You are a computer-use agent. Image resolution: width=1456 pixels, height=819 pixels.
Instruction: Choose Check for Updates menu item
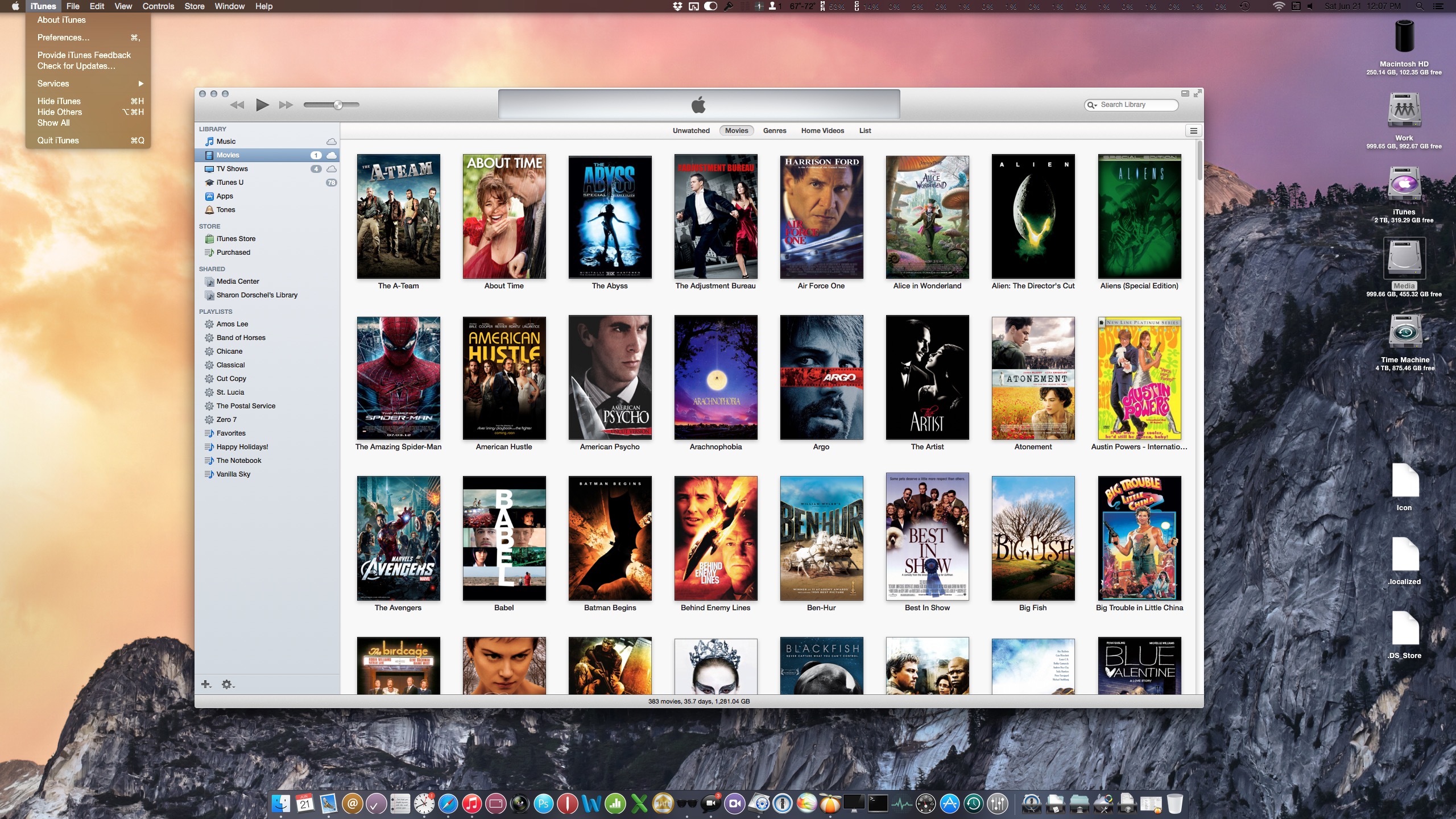[x=88, y=66]
